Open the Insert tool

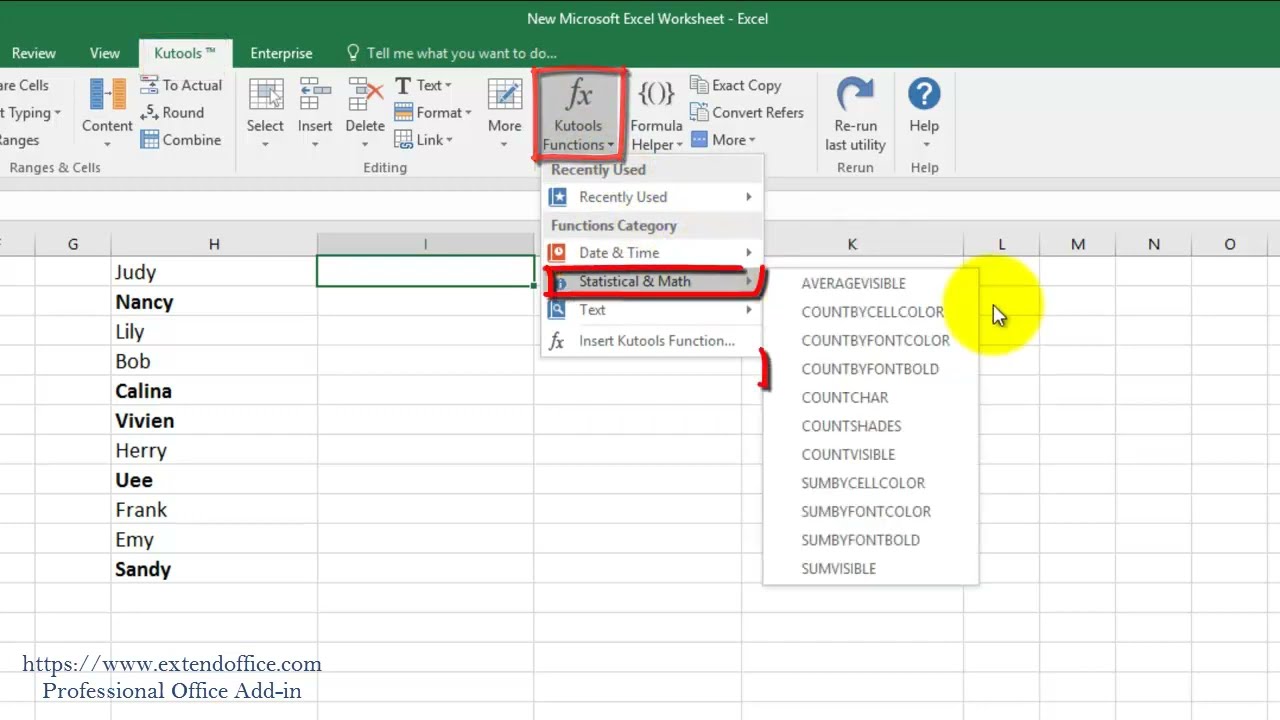(x=314, y=114)
